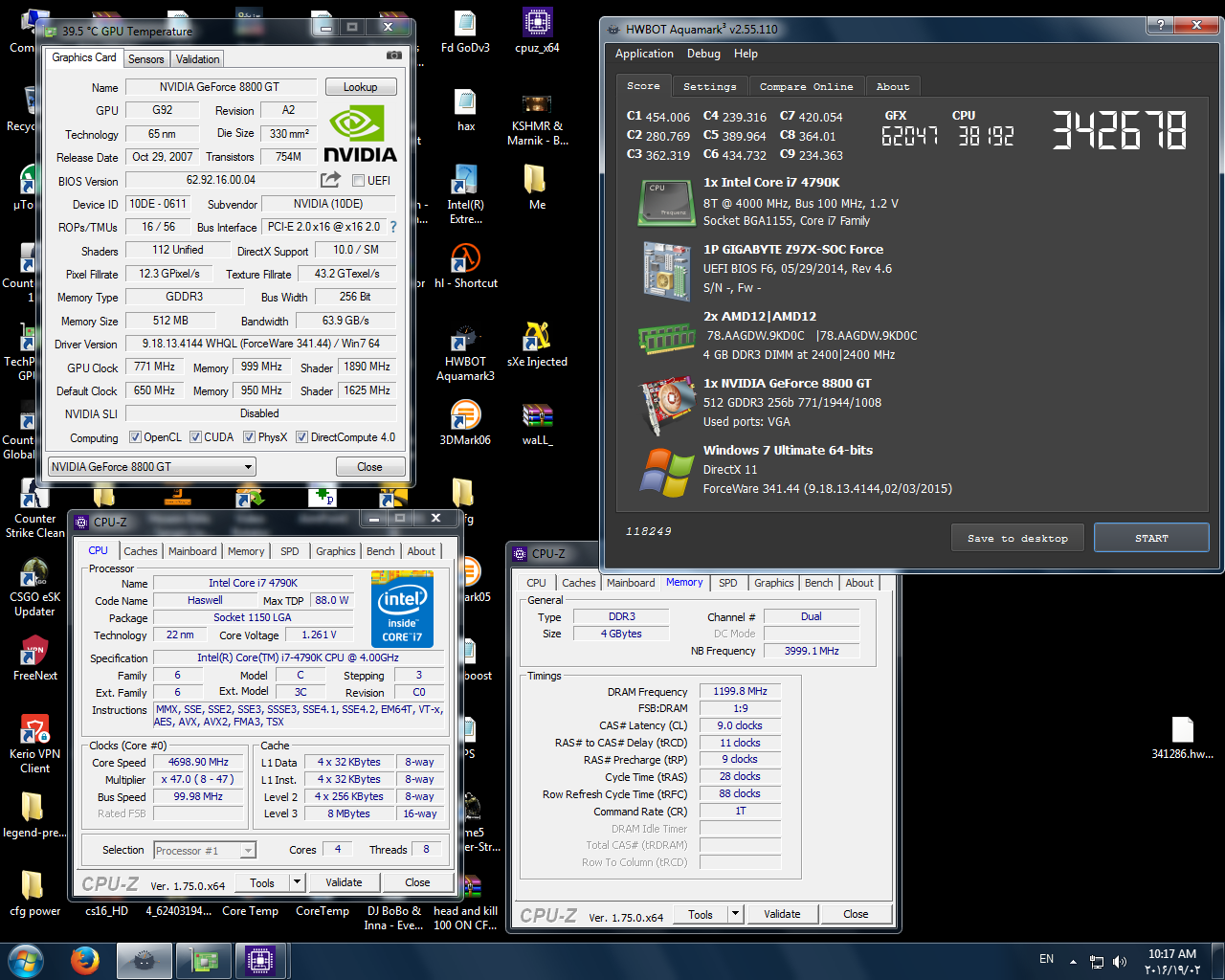
Task: Toggle the PhysX checkbox
Action: (x=249, y=437)
